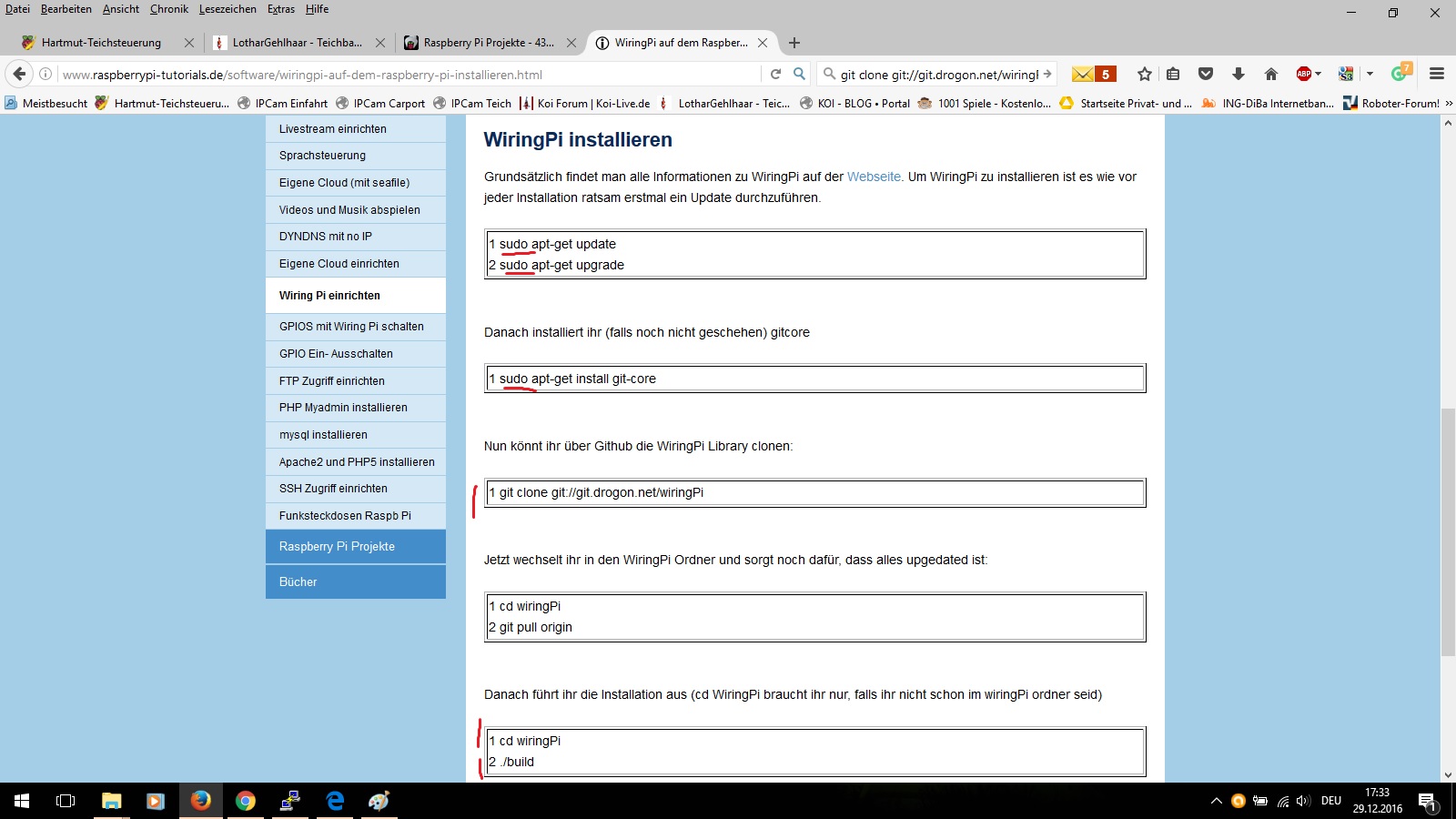Open the Chronik menu
1456x819 pixels.
(x=168, y=9)
